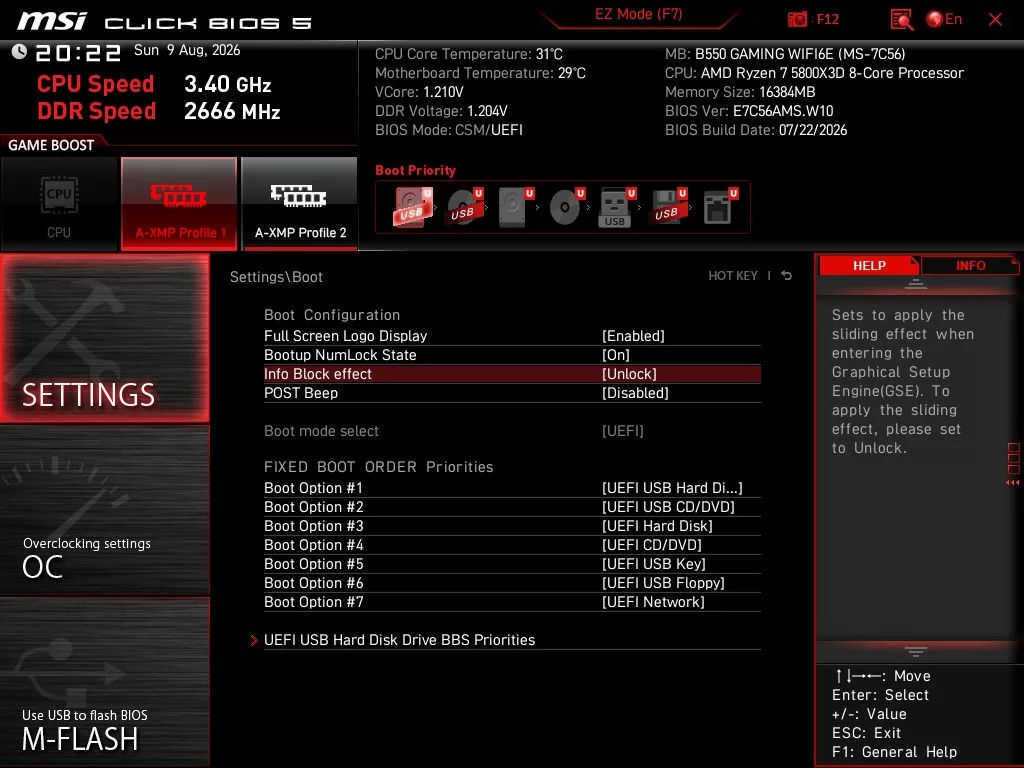Select the USB CD/DVD boot priority icon
1024x768 pixels.
464,207
